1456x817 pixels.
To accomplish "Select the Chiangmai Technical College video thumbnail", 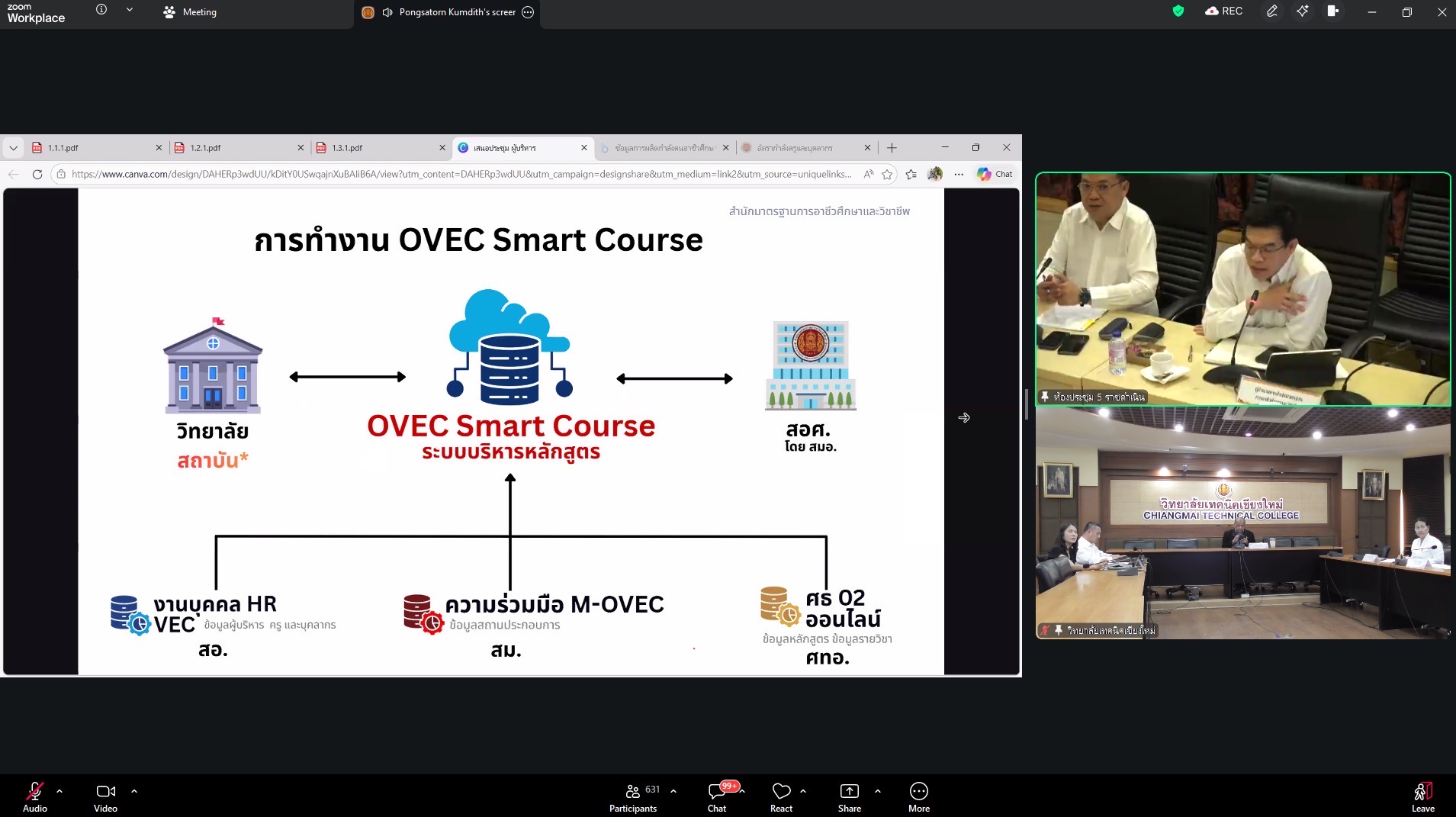I will (1242, 523).
